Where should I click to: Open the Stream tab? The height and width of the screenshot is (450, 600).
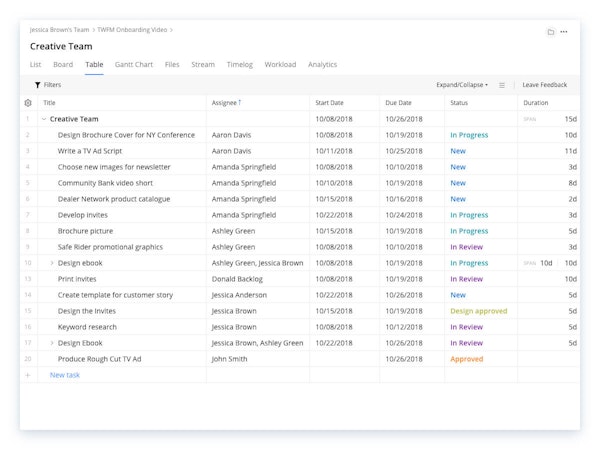[203, 64]
